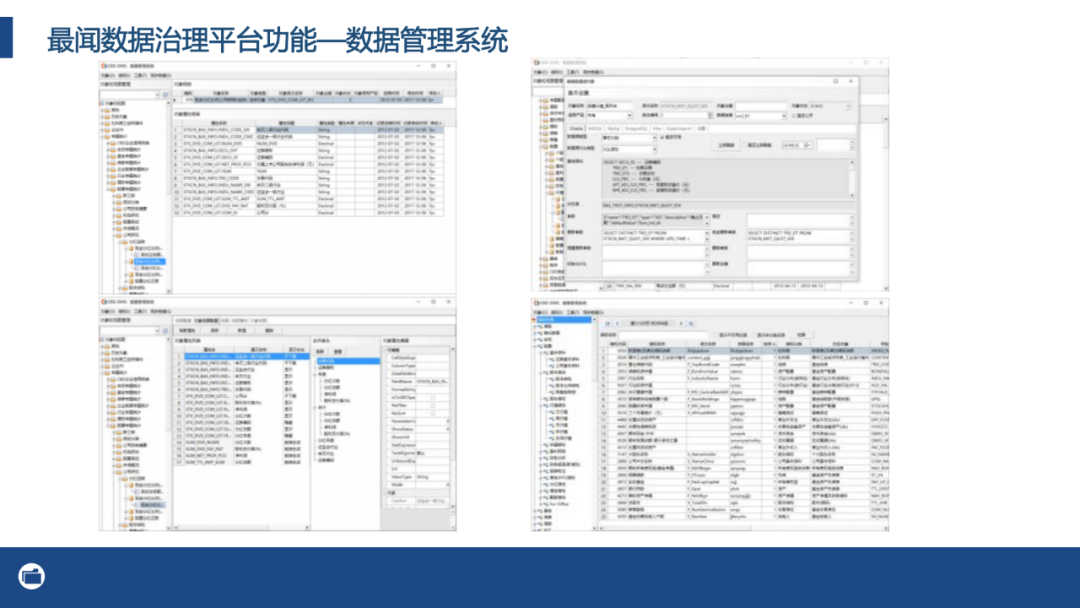Select the ElasticSearch tab

[679, 129]
